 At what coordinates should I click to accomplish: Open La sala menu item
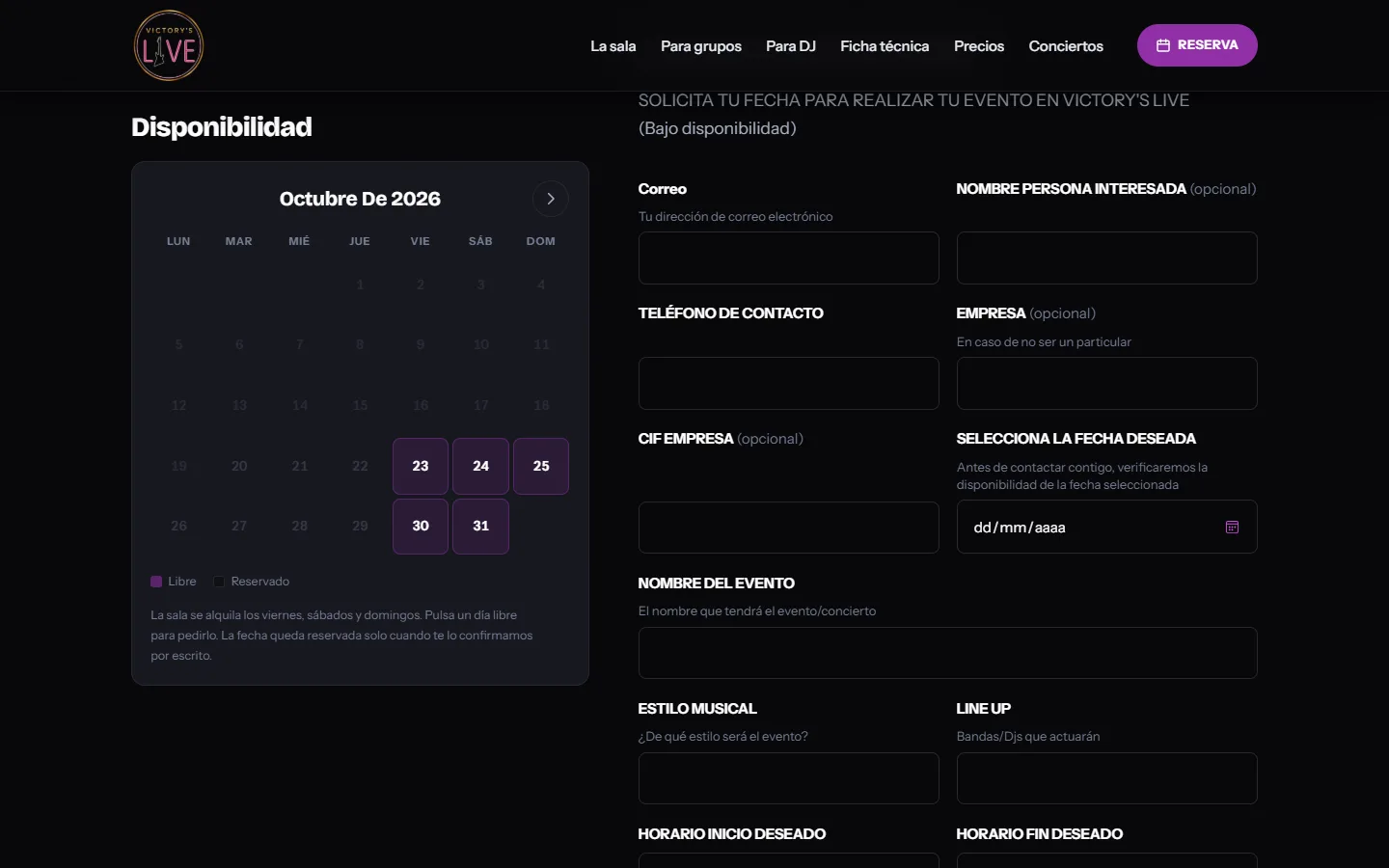tap(613, 45)
